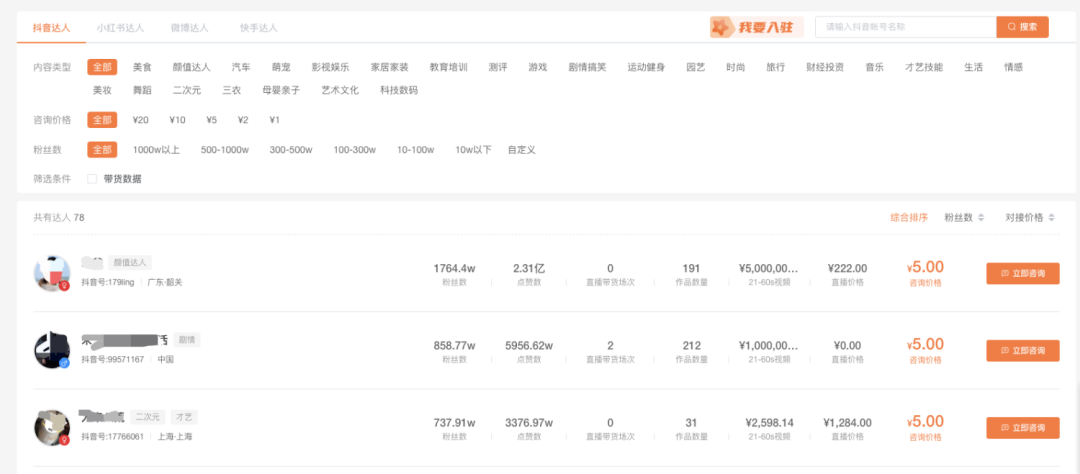Filter content type by 舞蹈
Screen dimensions: 1080x474
coord(142,90)
